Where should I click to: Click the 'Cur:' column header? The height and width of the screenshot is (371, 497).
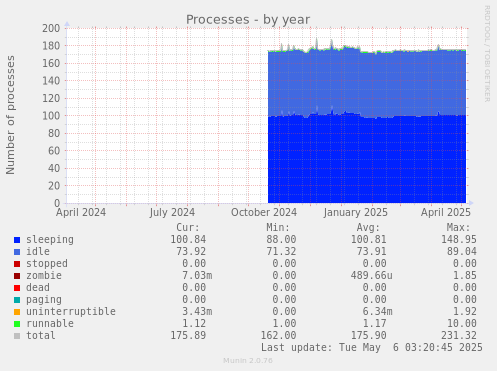[188, 228]
